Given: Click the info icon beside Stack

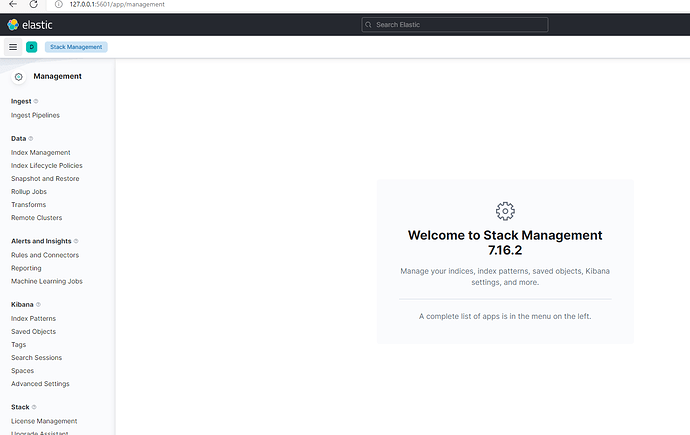Looking at the screenshot, I should (x=34, y=407).
